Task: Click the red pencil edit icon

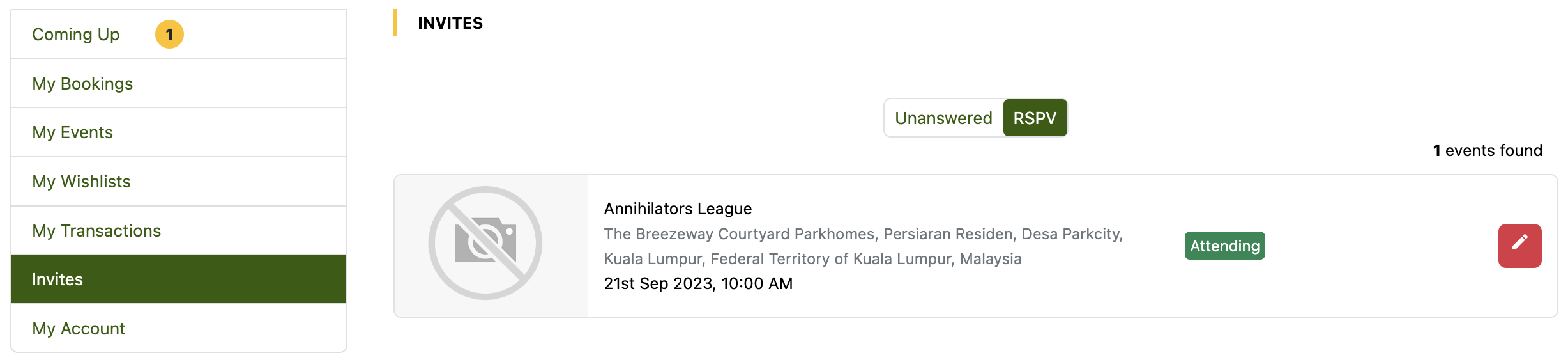Action: (x=1519, y=246)
